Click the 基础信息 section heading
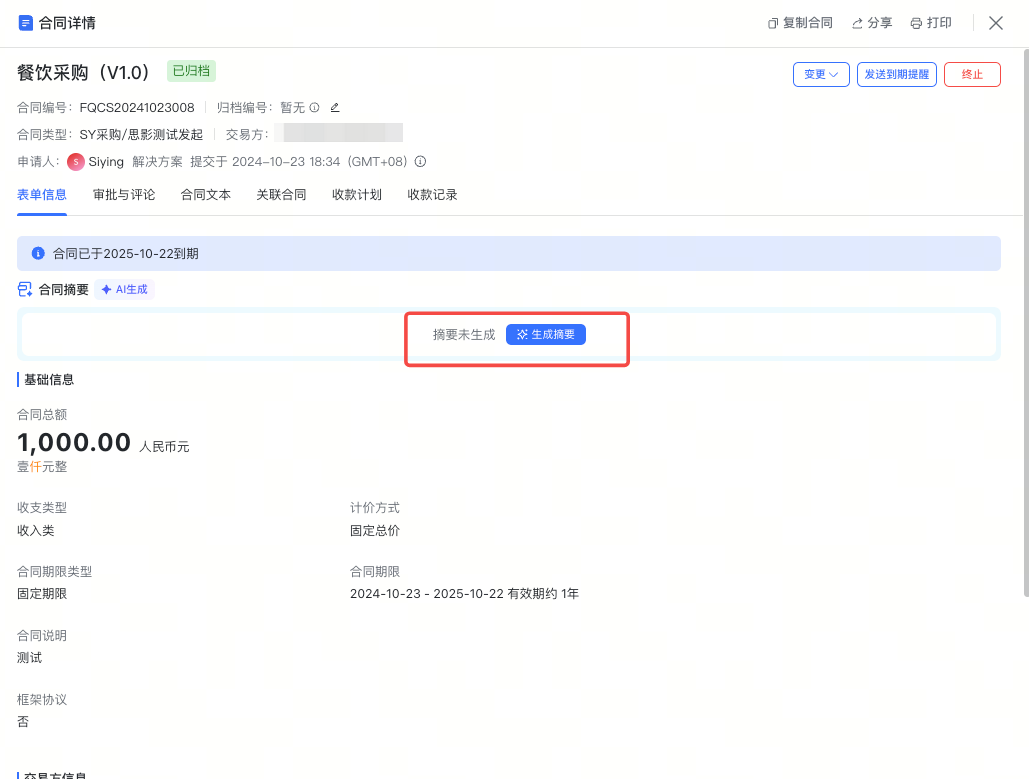This screenshot has height=779, width=1029. pos(49,379)
